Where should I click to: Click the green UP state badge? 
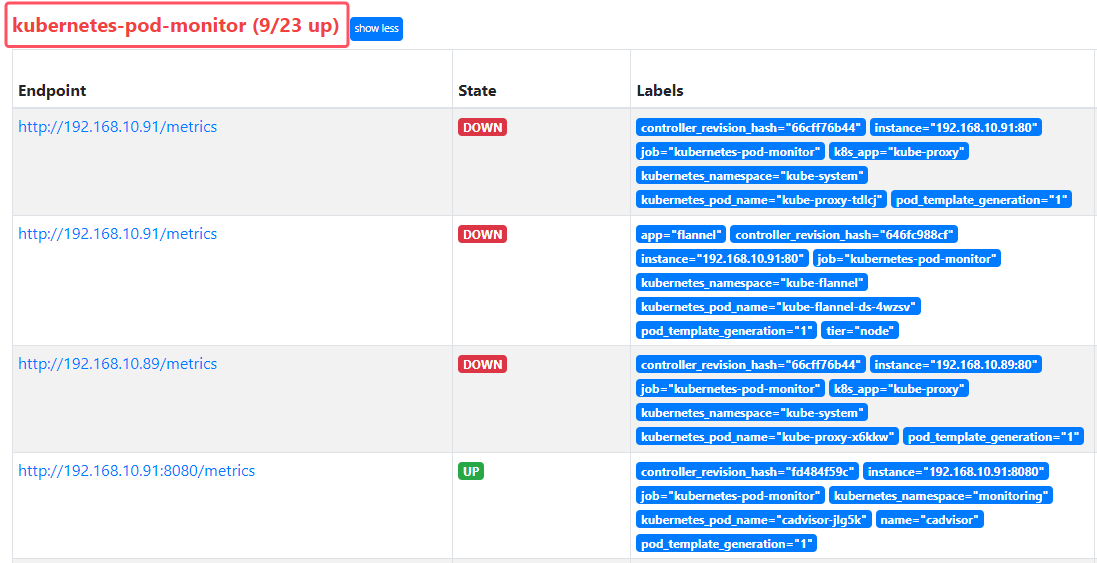pyautogui.click(x=471, y=471)
